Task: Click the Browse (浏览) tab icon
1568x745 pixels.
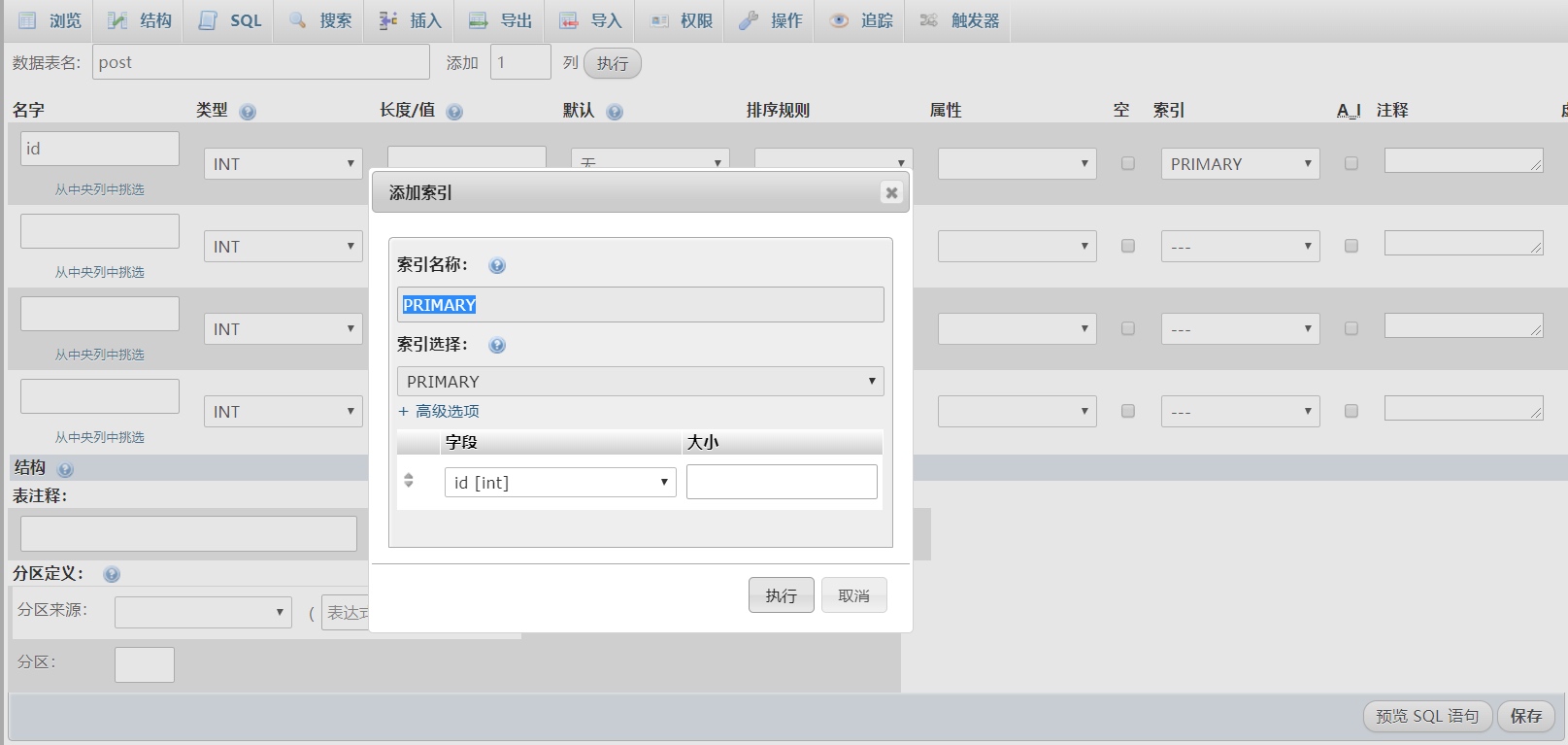Action: point(27,20)
